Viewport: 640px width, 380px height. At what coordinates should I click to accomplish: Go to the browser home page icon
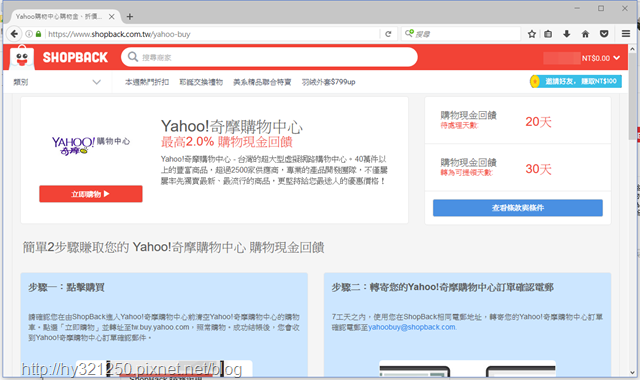pyautogui.click(x=585, y=34)
